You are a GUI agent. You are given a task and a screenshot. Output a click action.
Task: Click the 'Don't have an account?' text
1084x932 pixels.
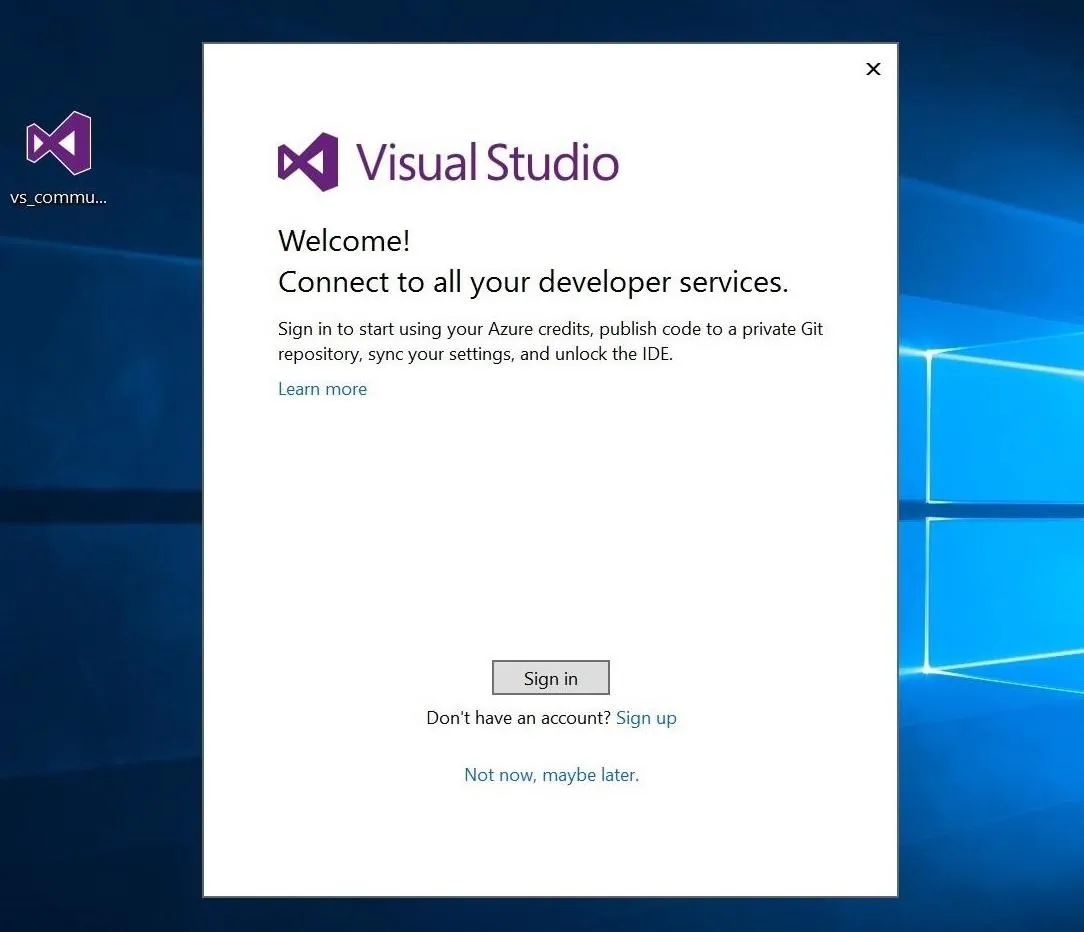[x=518, y=718]
